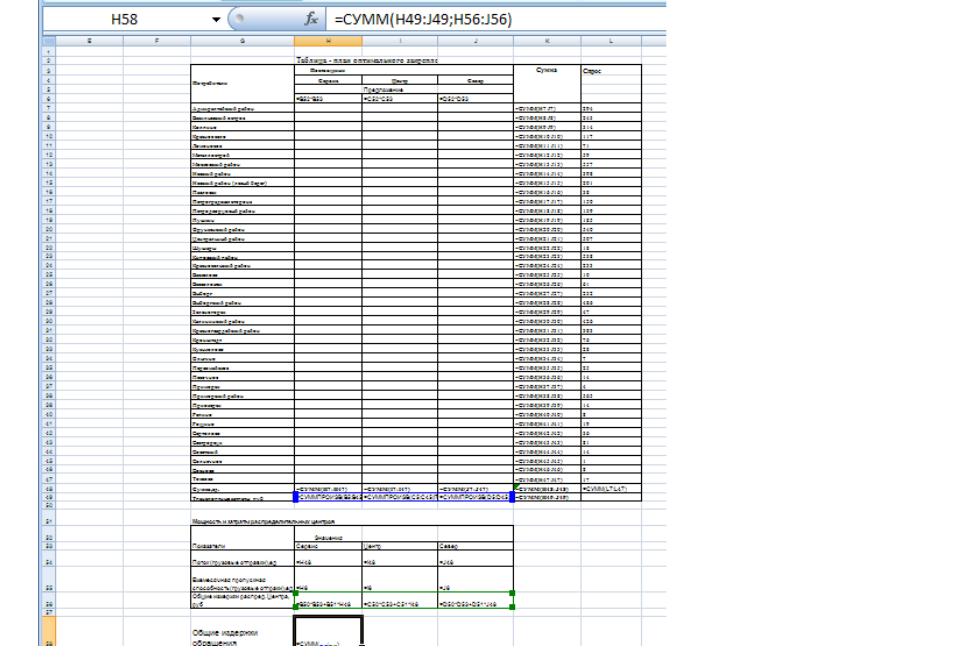Select column E header
The image size is (959, 666).
(x=89, y=41)
